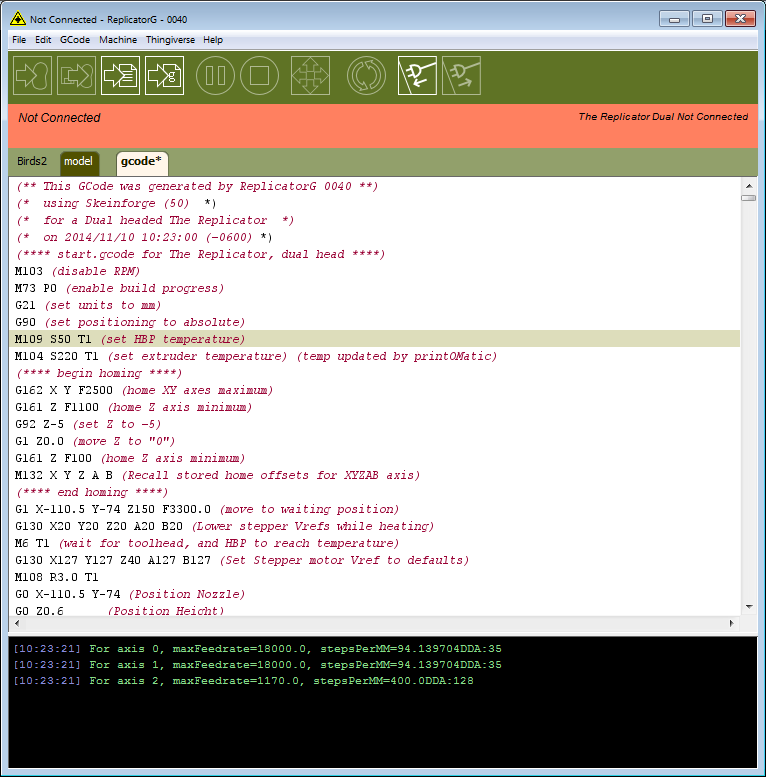Close the ReplicatorG window
This screenshot has height=777, width=766.
pyautogui.click(x=740, y=19)
